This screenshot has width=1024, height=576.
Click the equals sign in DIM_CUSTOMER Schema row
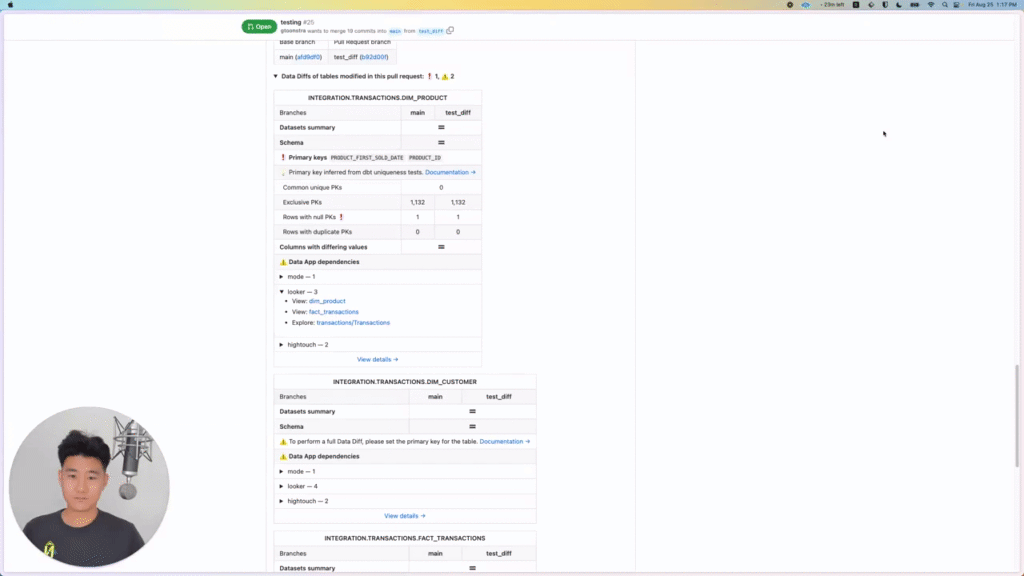[472, 426]
